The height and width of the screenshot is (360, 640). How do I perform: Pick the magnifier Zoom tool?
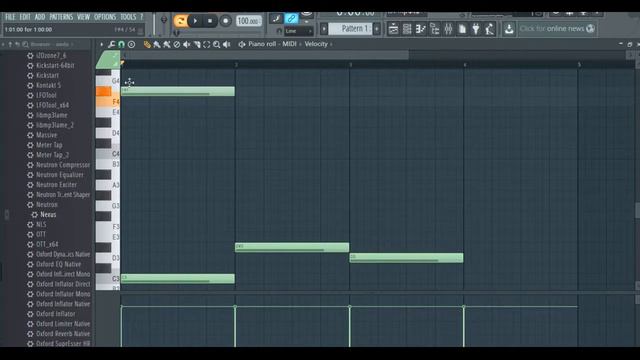click(x=216, y=44)
